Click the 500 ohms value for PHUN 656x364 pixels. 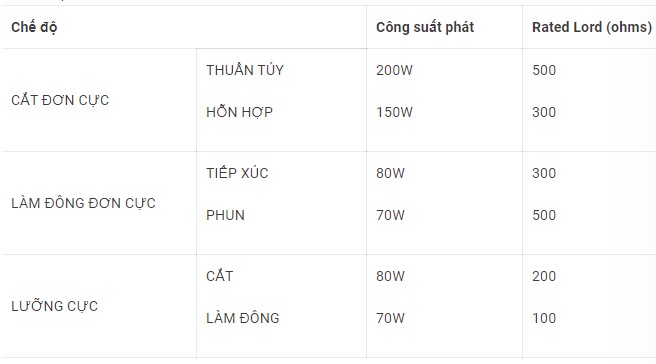coord(544,215)
